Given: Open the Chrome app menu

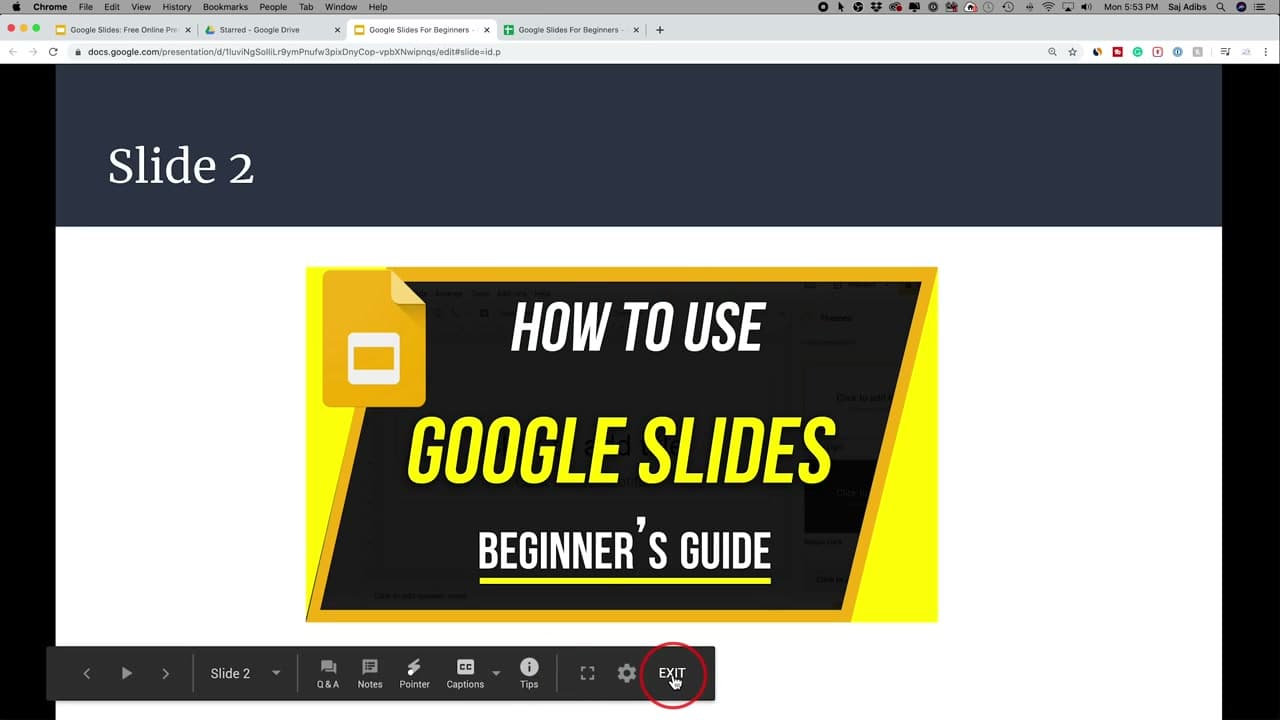Looking at the screenshot, I should (x=50, y=7).
